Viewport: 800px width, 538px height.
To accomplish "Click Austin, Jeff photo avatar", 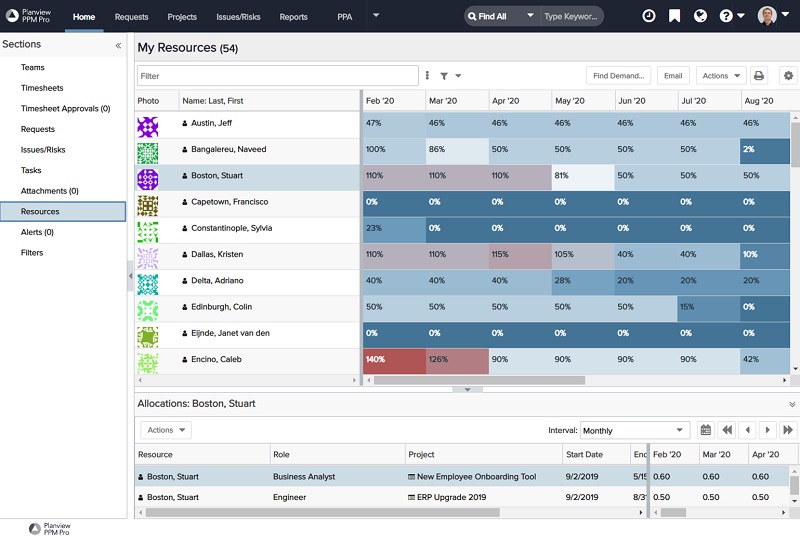I will (x=147, y=127).
